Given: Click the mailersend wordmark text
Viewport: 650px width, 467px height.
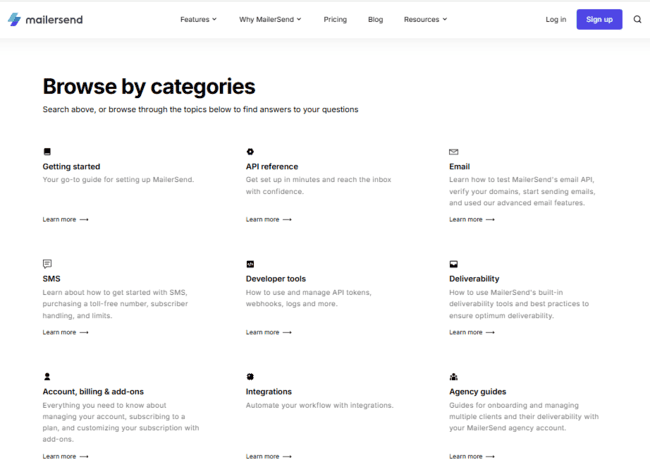Looking at the screenshot, I should [x=54, y=19].
